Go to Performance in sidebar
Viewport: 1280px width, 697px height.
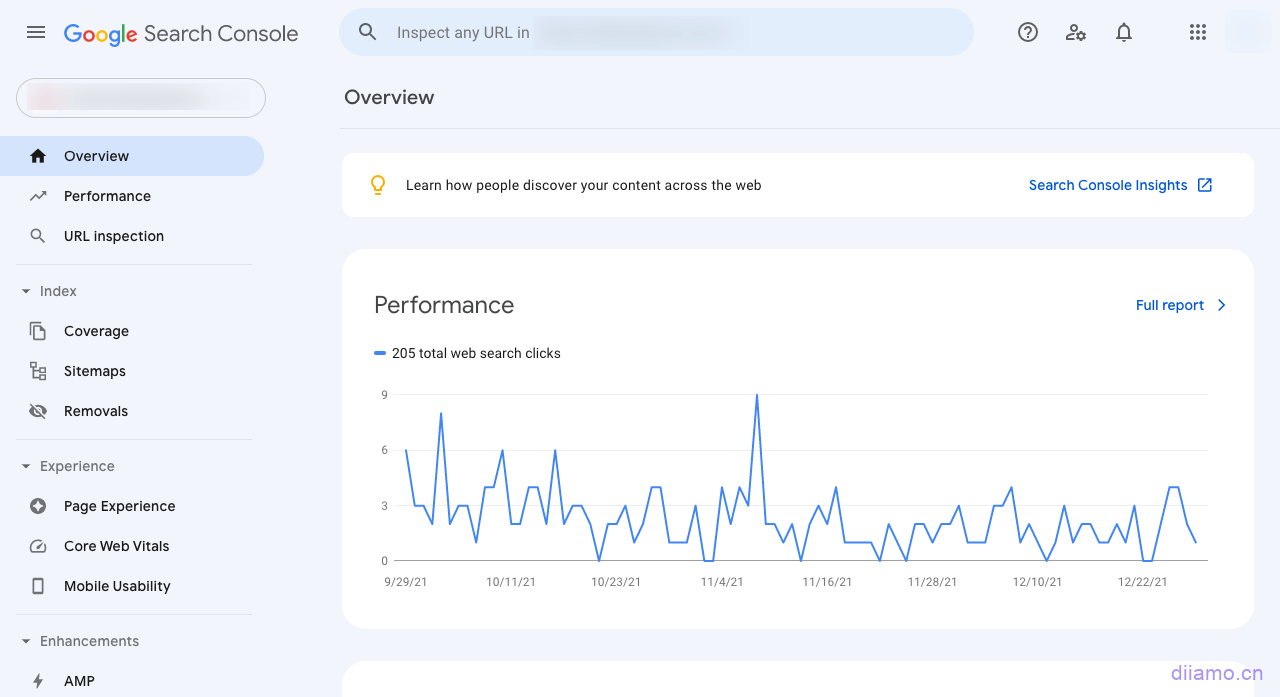point(107,196)
